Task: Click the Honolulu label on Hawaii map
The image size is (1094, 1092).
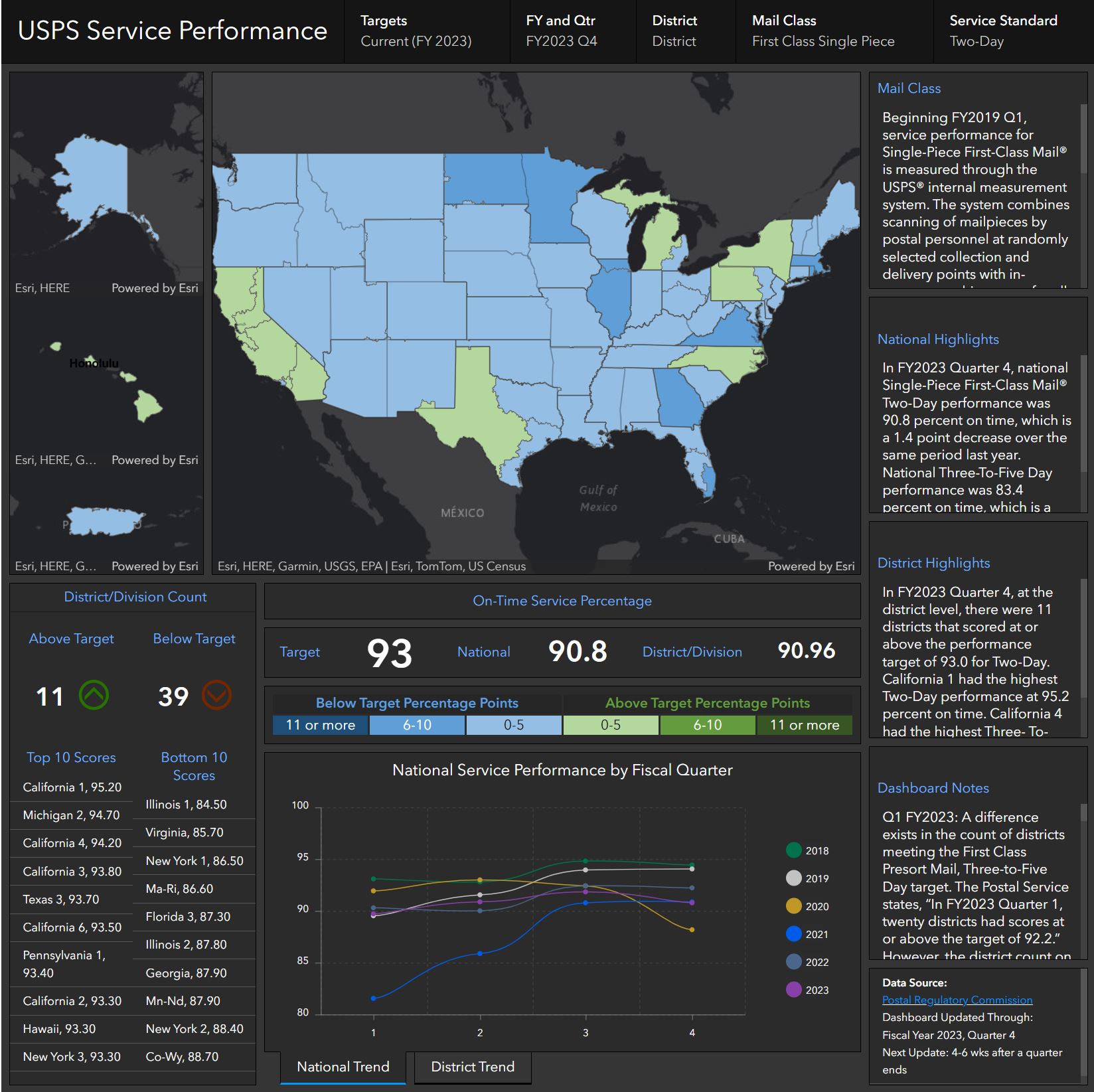Action: [94, 363]
